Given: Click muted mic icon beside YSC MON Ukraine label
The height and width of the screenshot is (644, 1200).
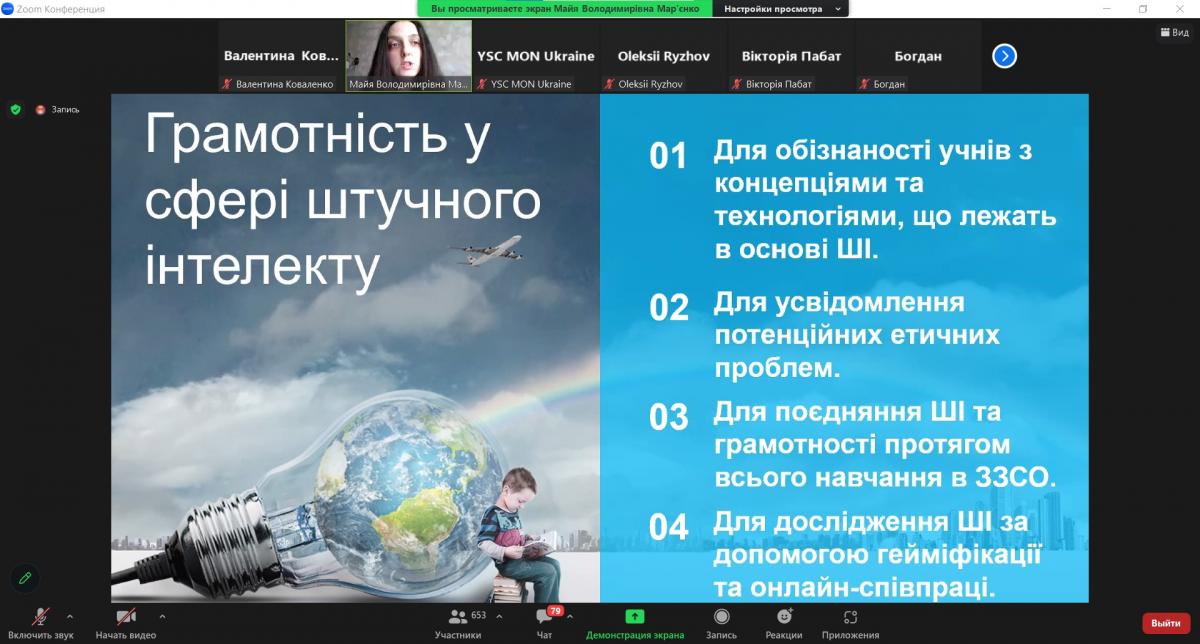Looking at the screenshot, I should pyautogui.click(x=482, y=85).
